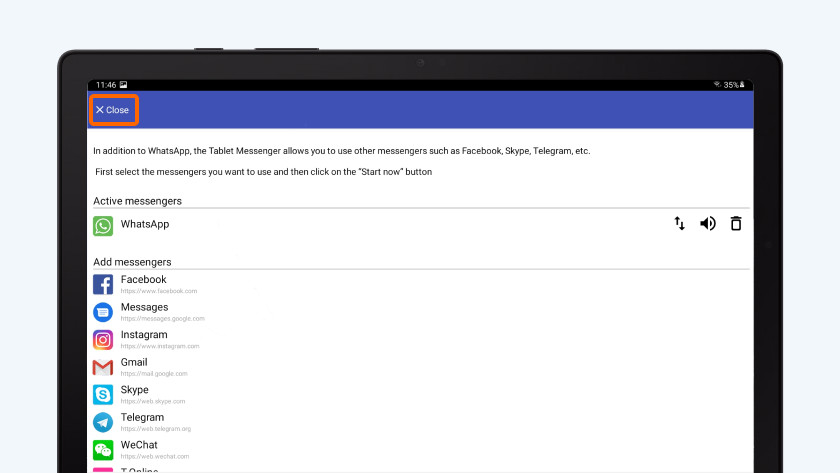Select the Instagram icon
This screenshot has width=840, height=473.
(103, 340)
